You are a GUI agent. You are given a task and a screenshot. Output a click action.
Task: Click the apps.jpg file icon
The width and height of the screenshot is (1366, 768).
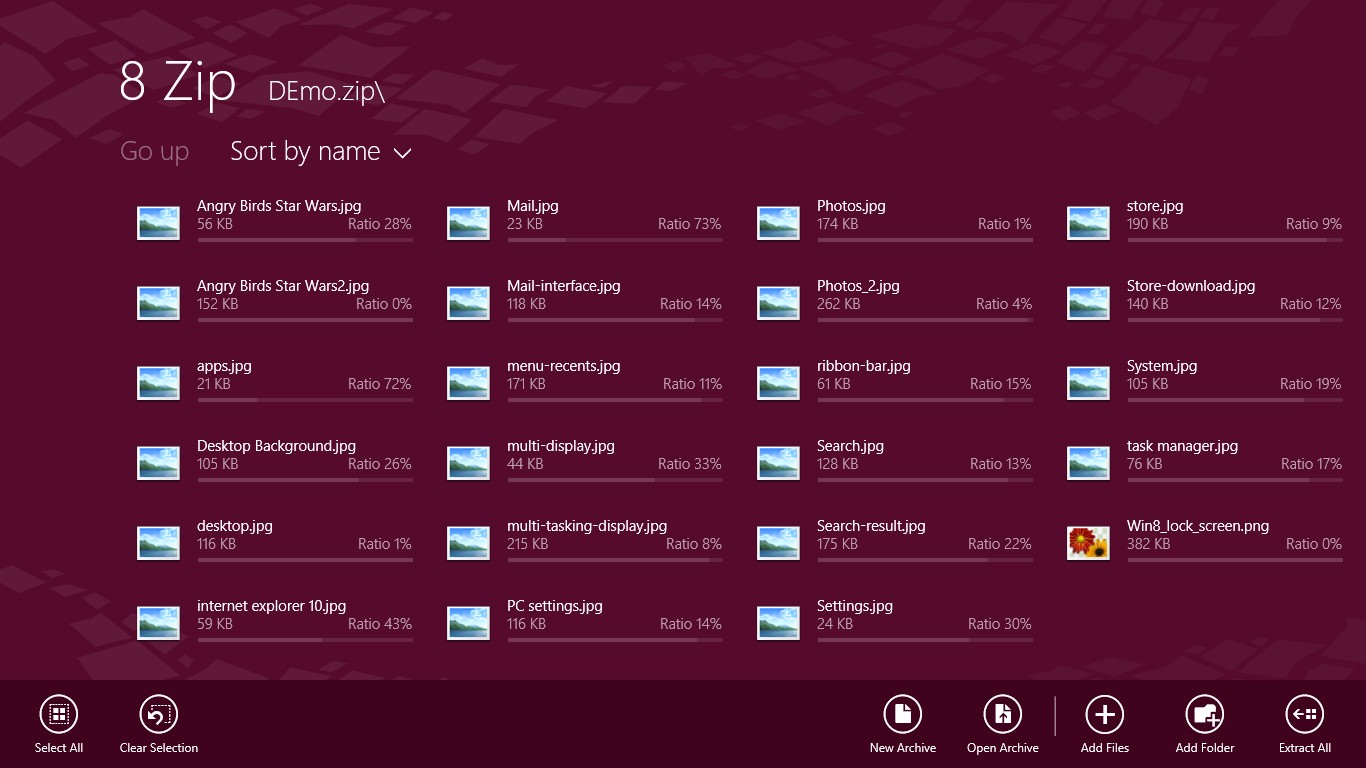[158, 383]
